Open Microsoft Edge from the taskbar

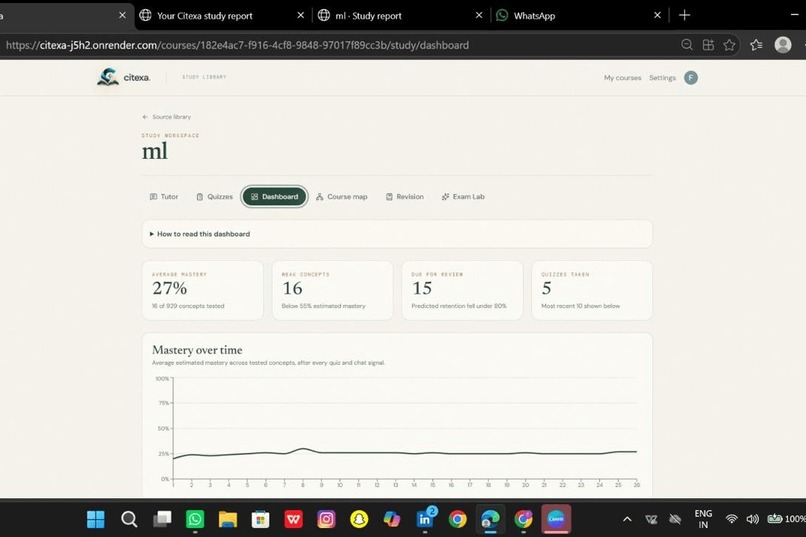coord(490,519)
